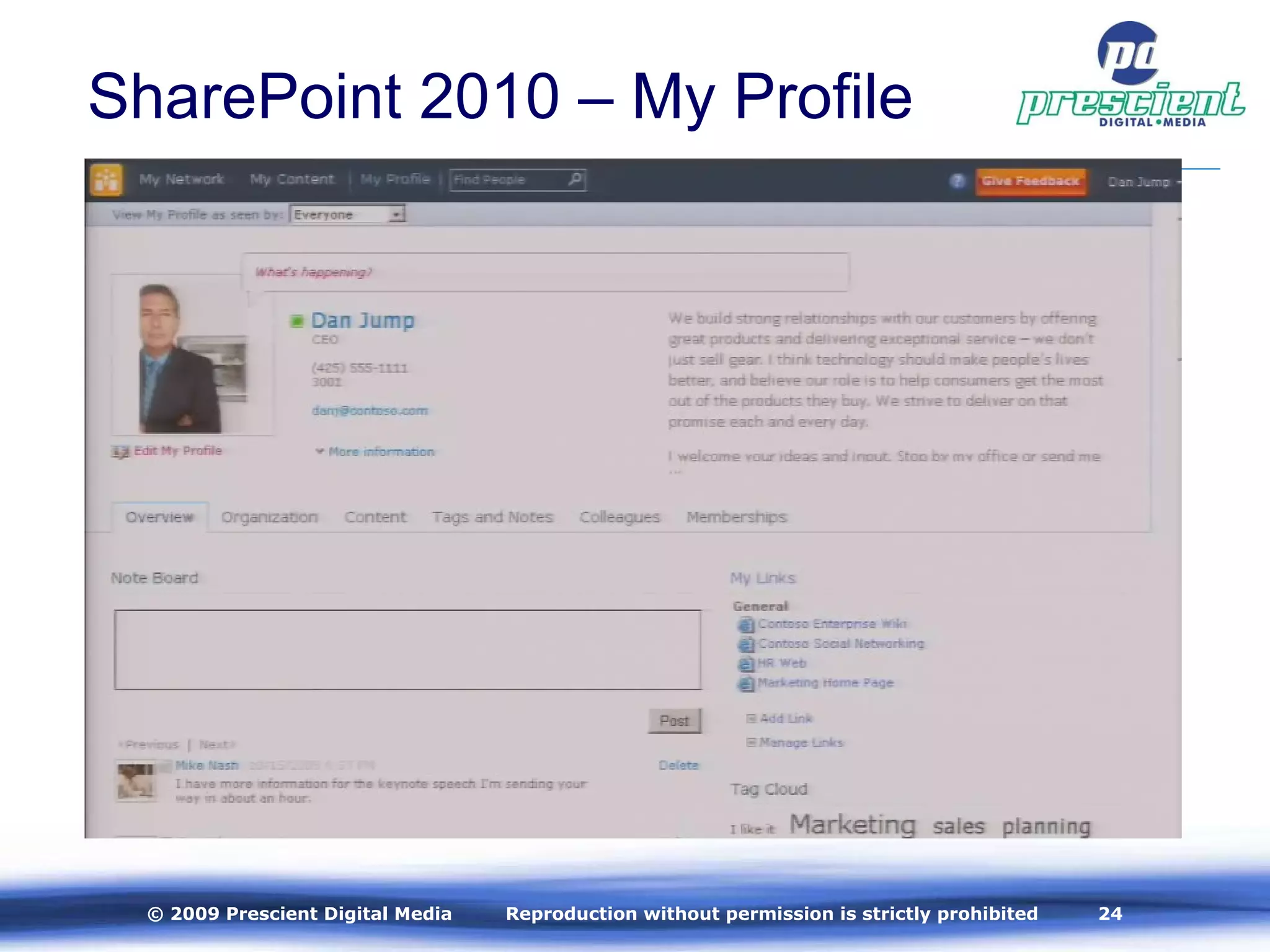Click the 'My Links' section heading
The image size is (1270, 952).
coord(763,578)
